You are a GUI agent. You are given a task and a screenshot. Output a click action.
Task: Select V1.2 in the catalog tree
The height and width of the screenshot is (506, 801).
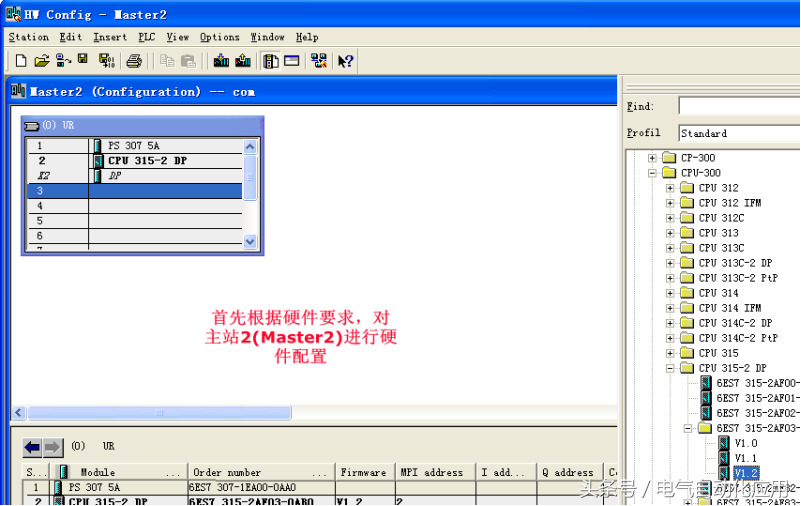(x=745, y=473)
